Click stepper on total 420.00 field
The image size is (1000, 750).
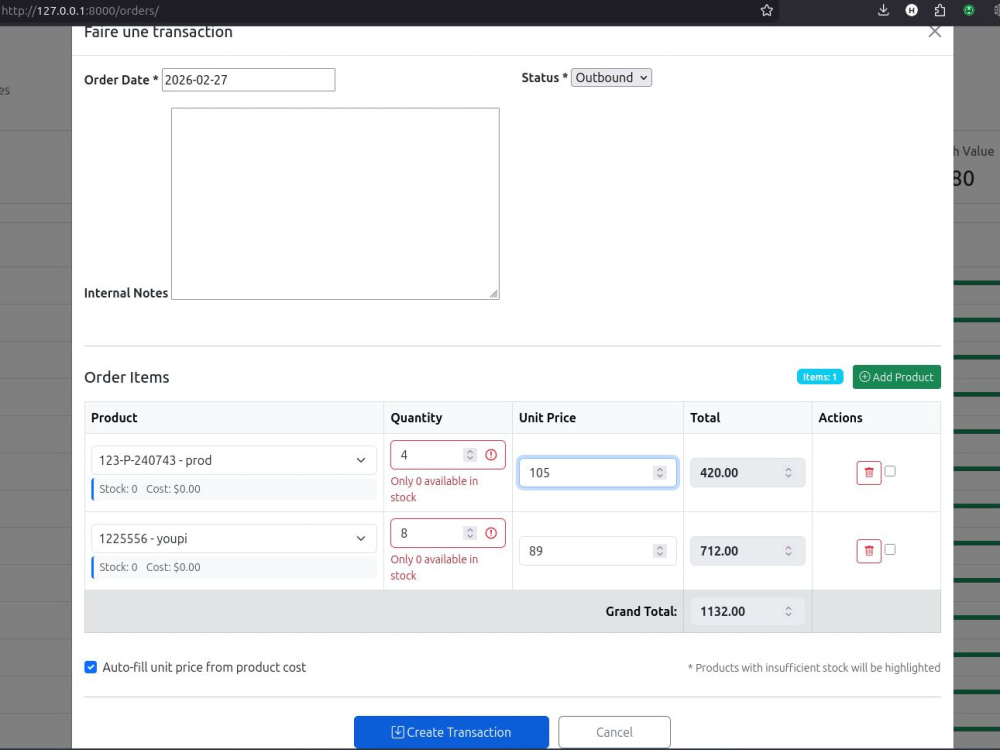tap(788, 473)
